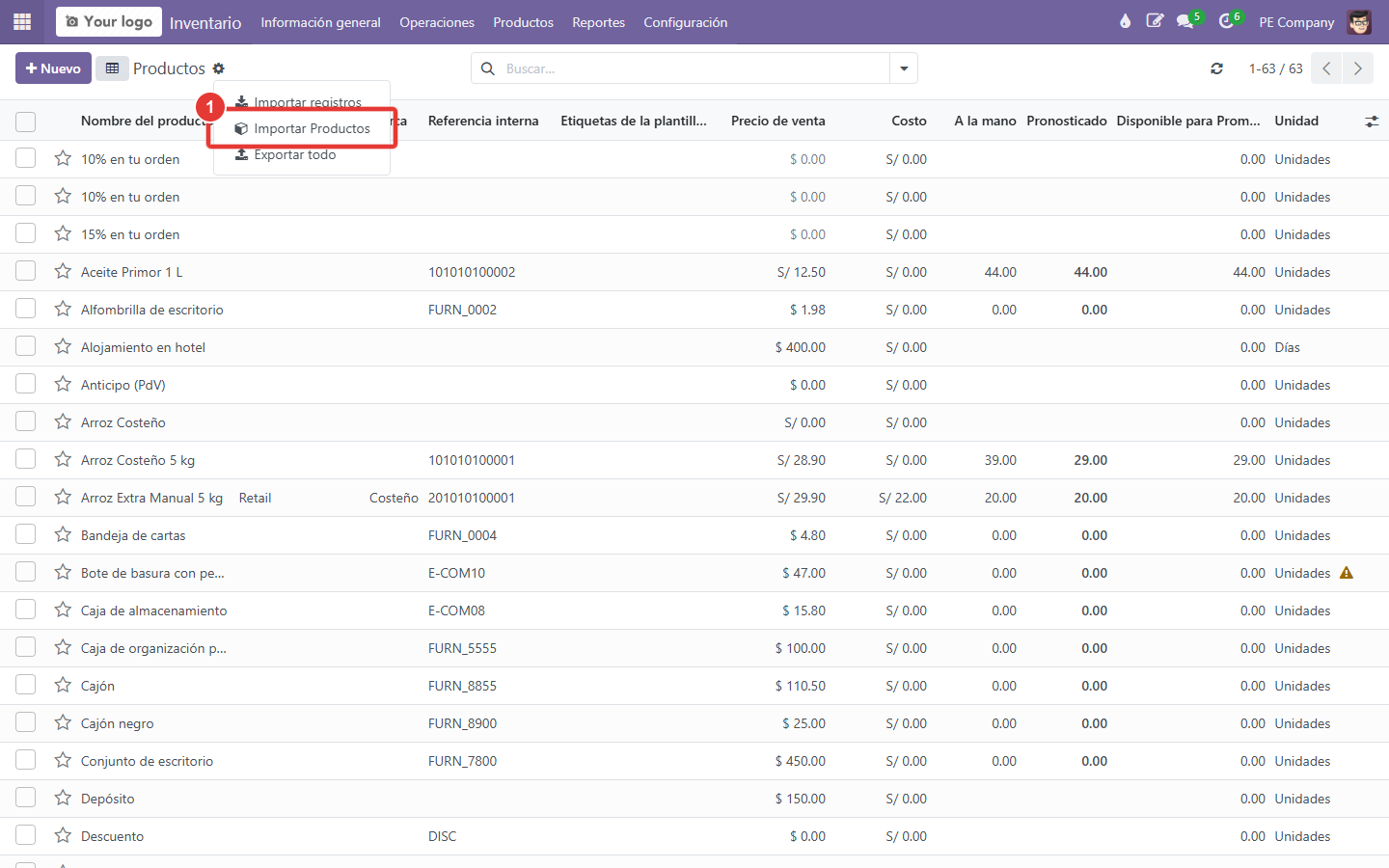Star the Descuento product

(x=63, y=836)
